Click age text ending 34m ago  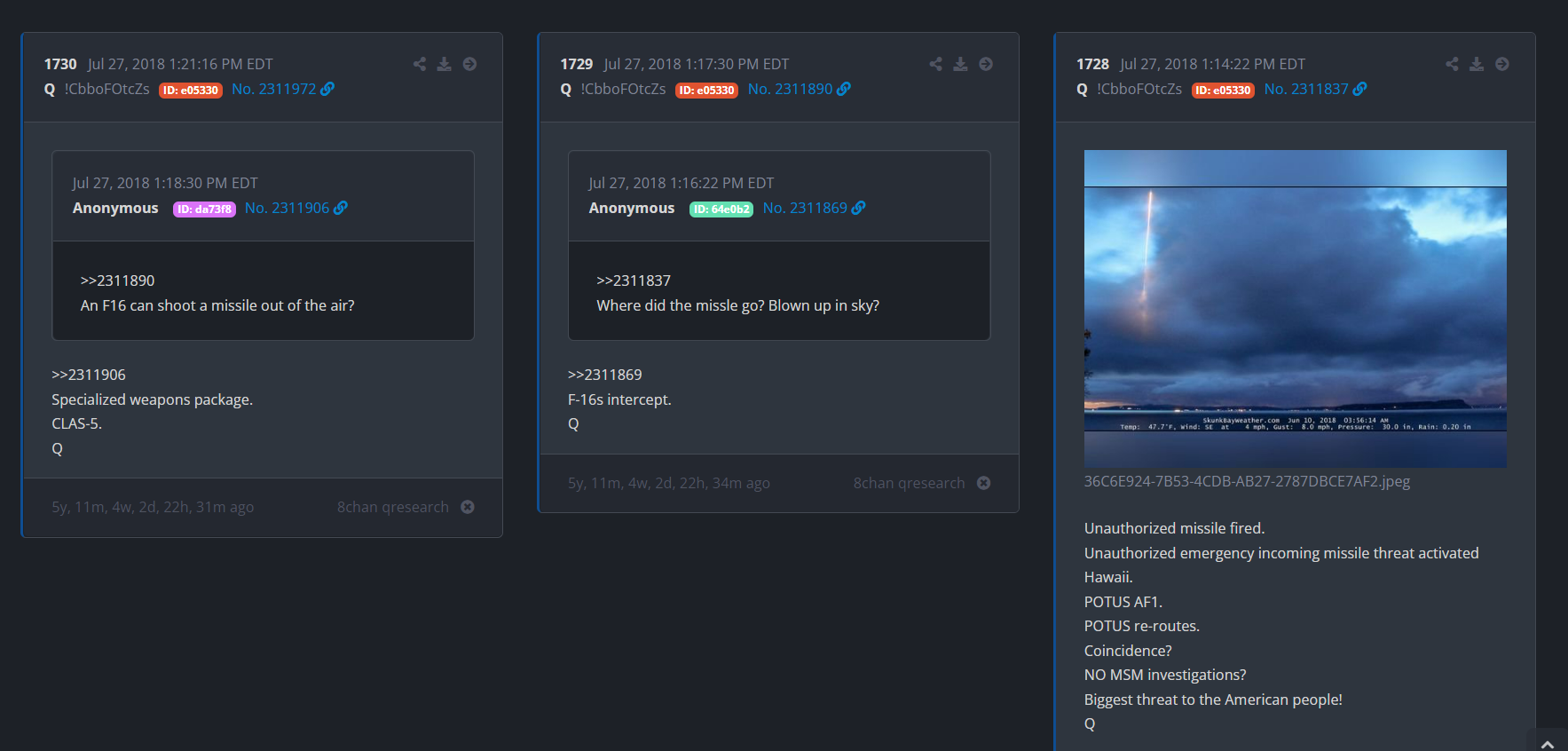pyautogui.click(x=669, y=483)
